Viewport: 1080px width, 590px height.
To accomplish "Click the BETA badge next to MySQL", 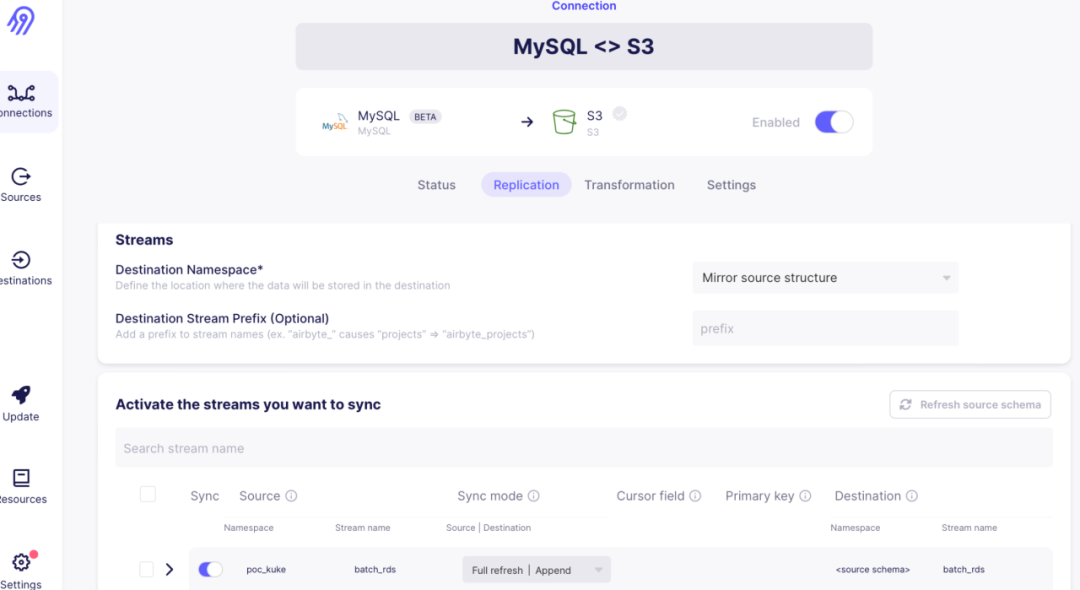I will [425, 116].
